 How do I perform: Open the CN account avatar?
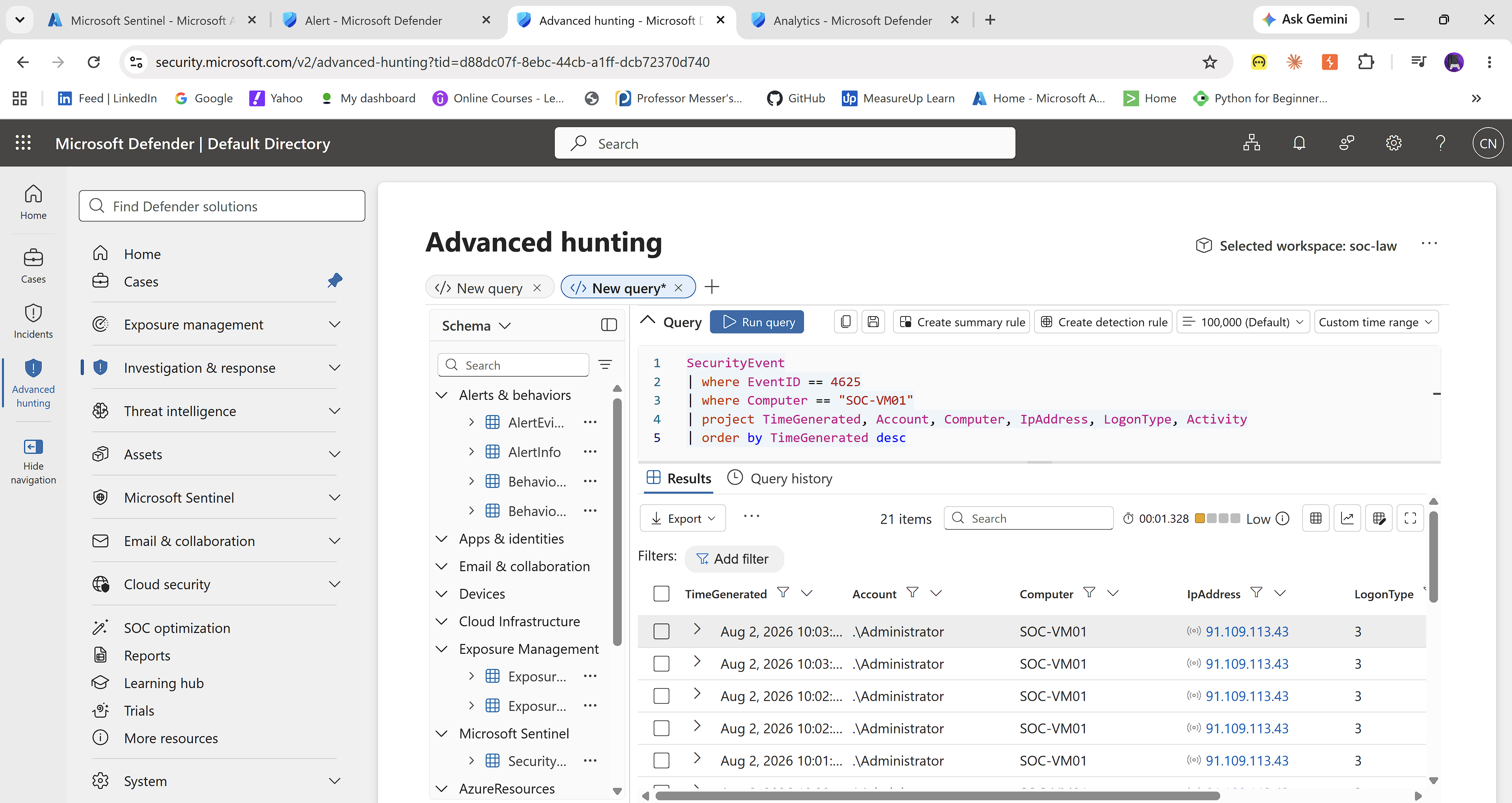point(1487,143)
